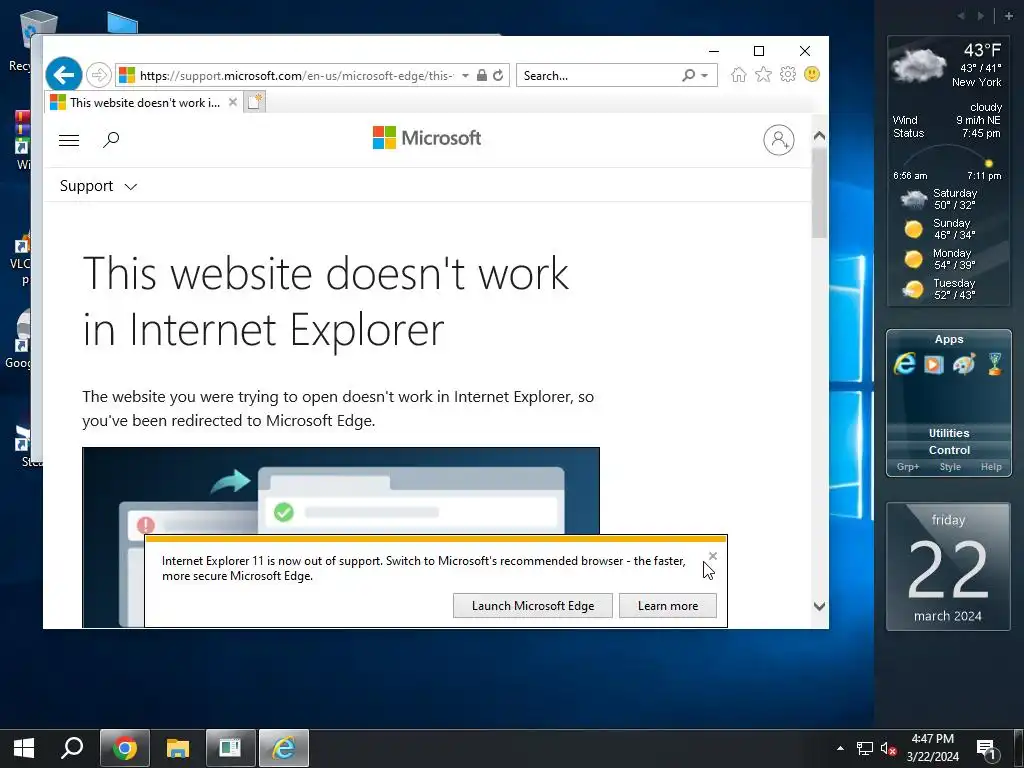Screen dimensions: 1024x768
Task: Open a new tab button
Action: pyautogui.click(x=255, y=102)
